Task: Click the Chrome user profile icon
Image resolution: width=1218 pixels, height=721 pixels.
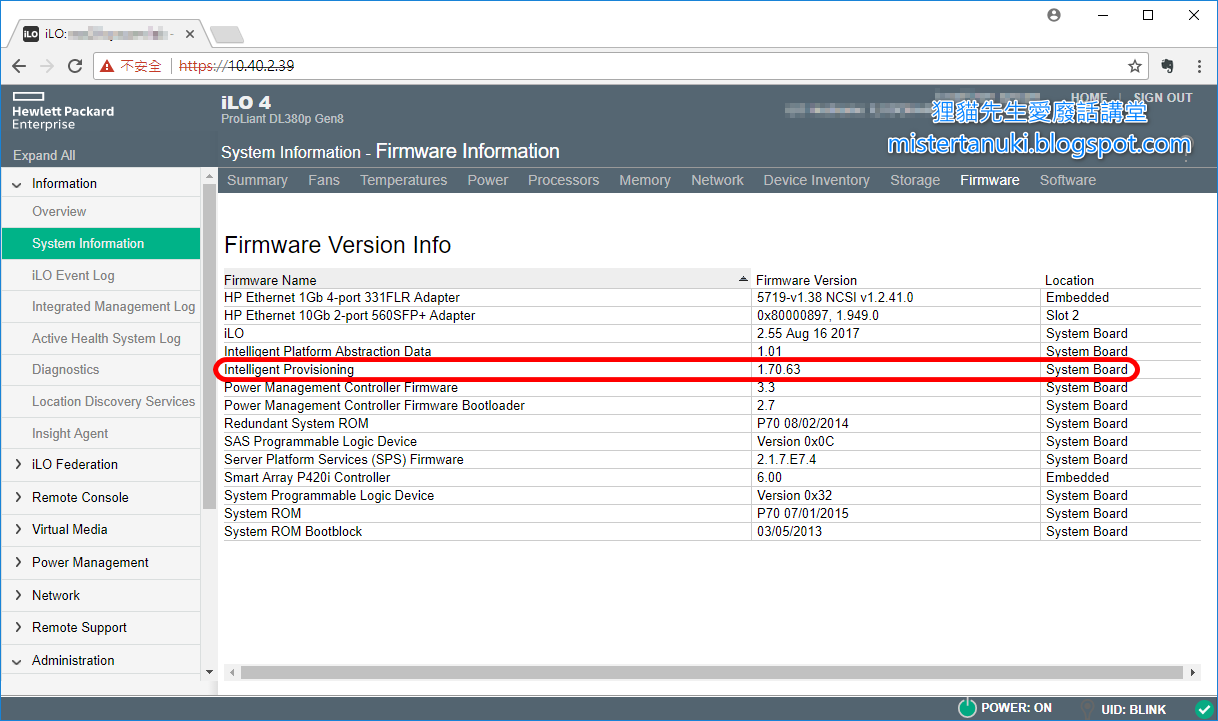Action: coord(1053,15)
